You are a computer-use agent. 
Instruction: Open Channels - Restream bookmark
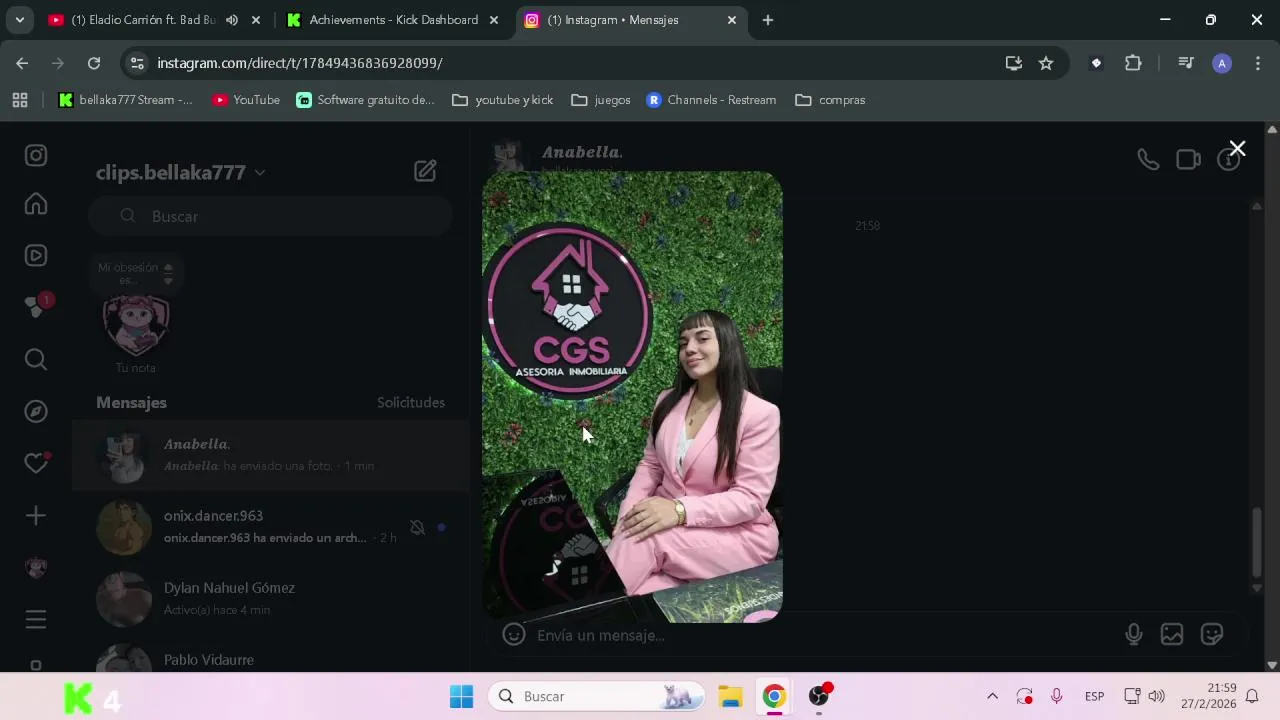[711, 100]
